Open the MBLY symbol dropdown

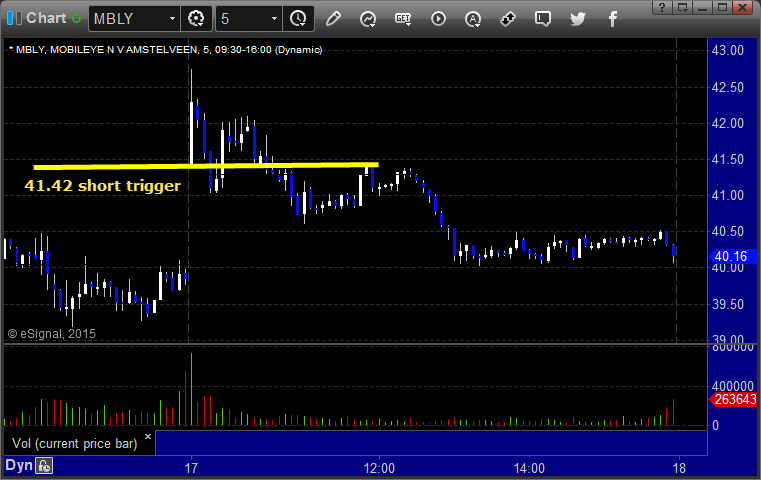pyautogui.click(x=172, y=18)
